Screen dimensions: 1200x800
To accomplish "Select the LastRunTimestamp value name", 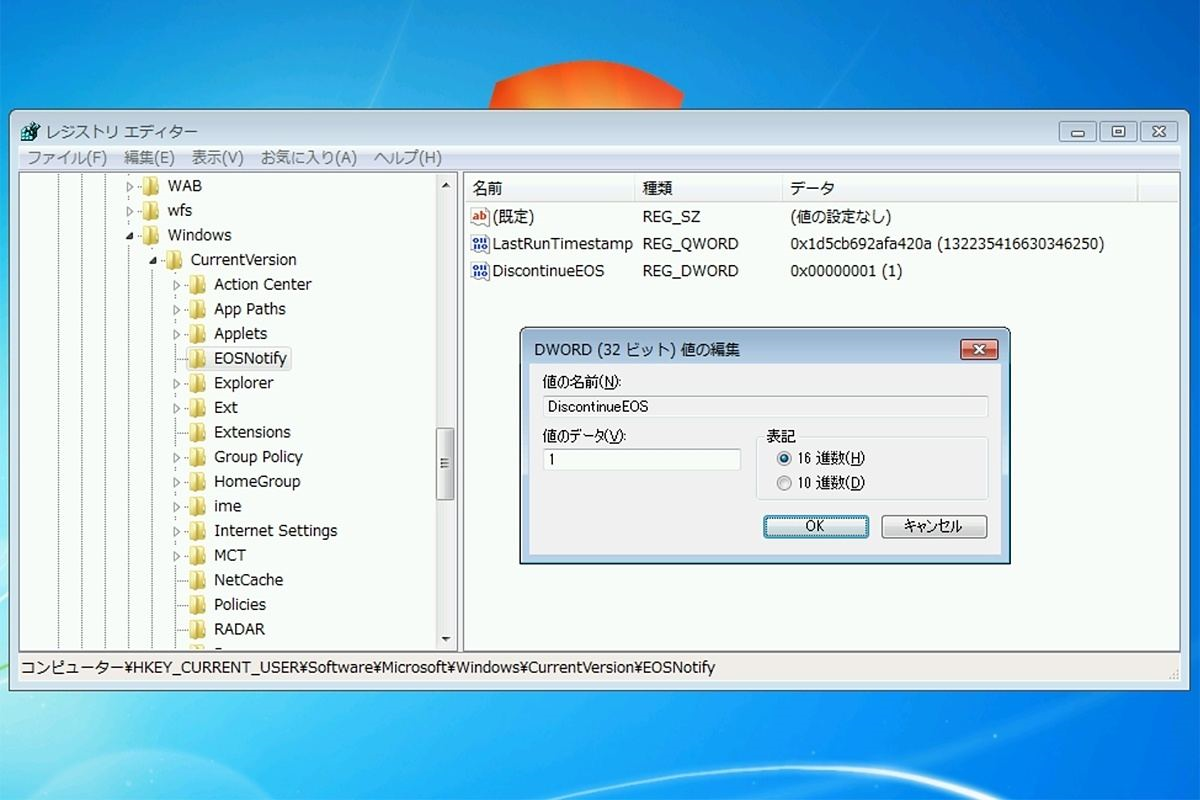I will coord(563,243).
